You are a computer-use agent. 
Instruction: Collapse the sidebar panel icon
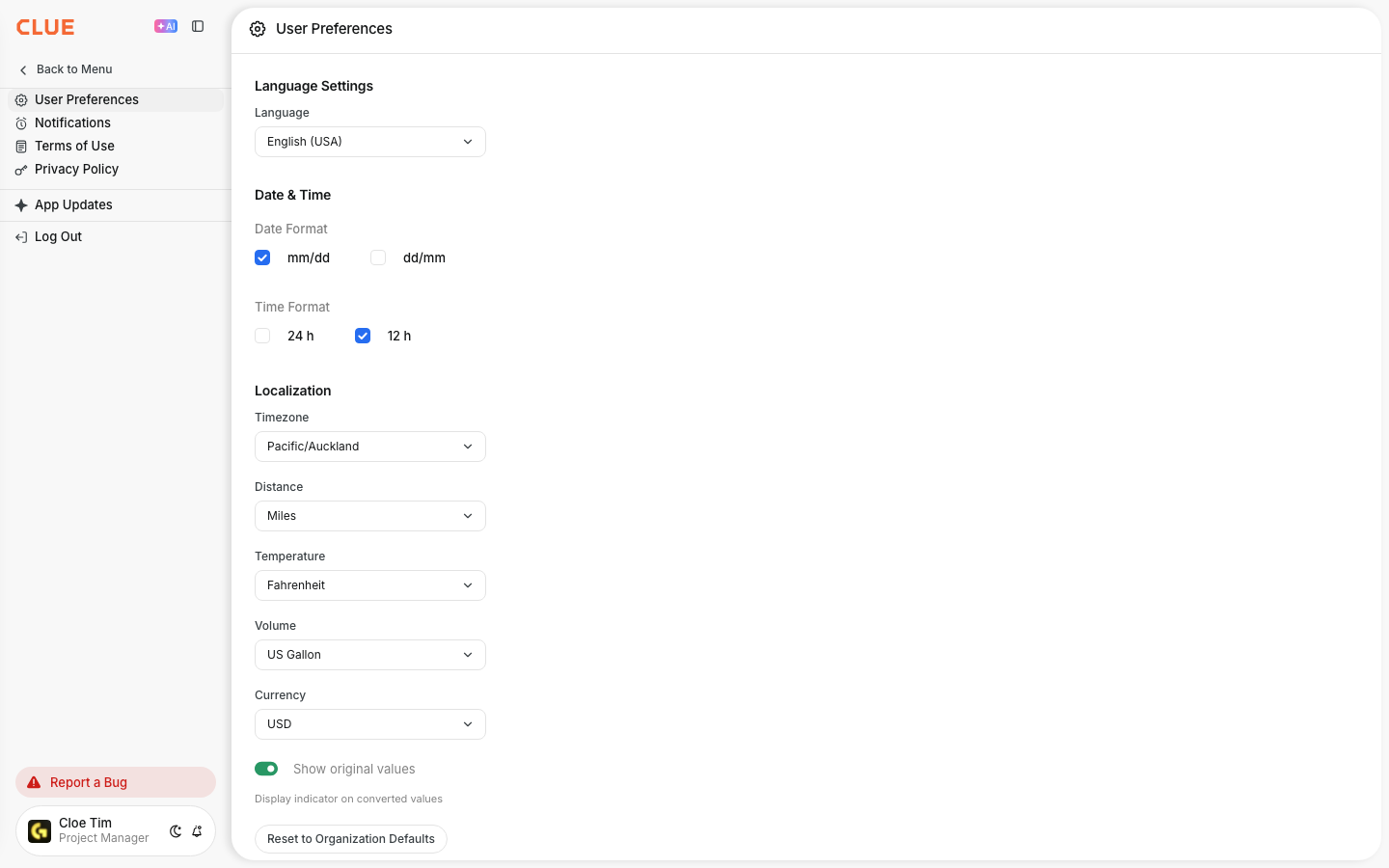tap(198, 27)
